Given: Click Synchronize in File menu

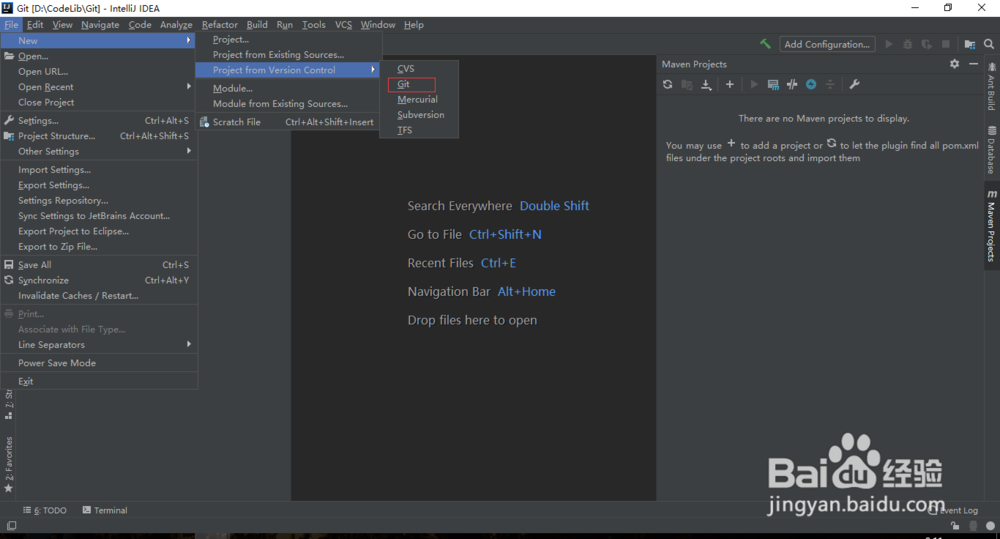Looking at the screenshot, I should point(98,280).
